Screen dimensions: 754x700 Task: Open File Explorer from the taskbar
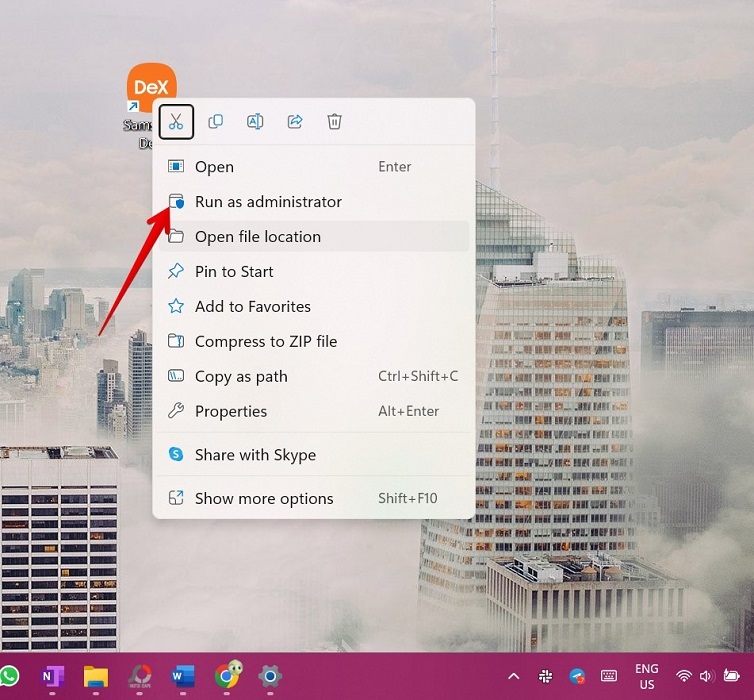point(96,676)
